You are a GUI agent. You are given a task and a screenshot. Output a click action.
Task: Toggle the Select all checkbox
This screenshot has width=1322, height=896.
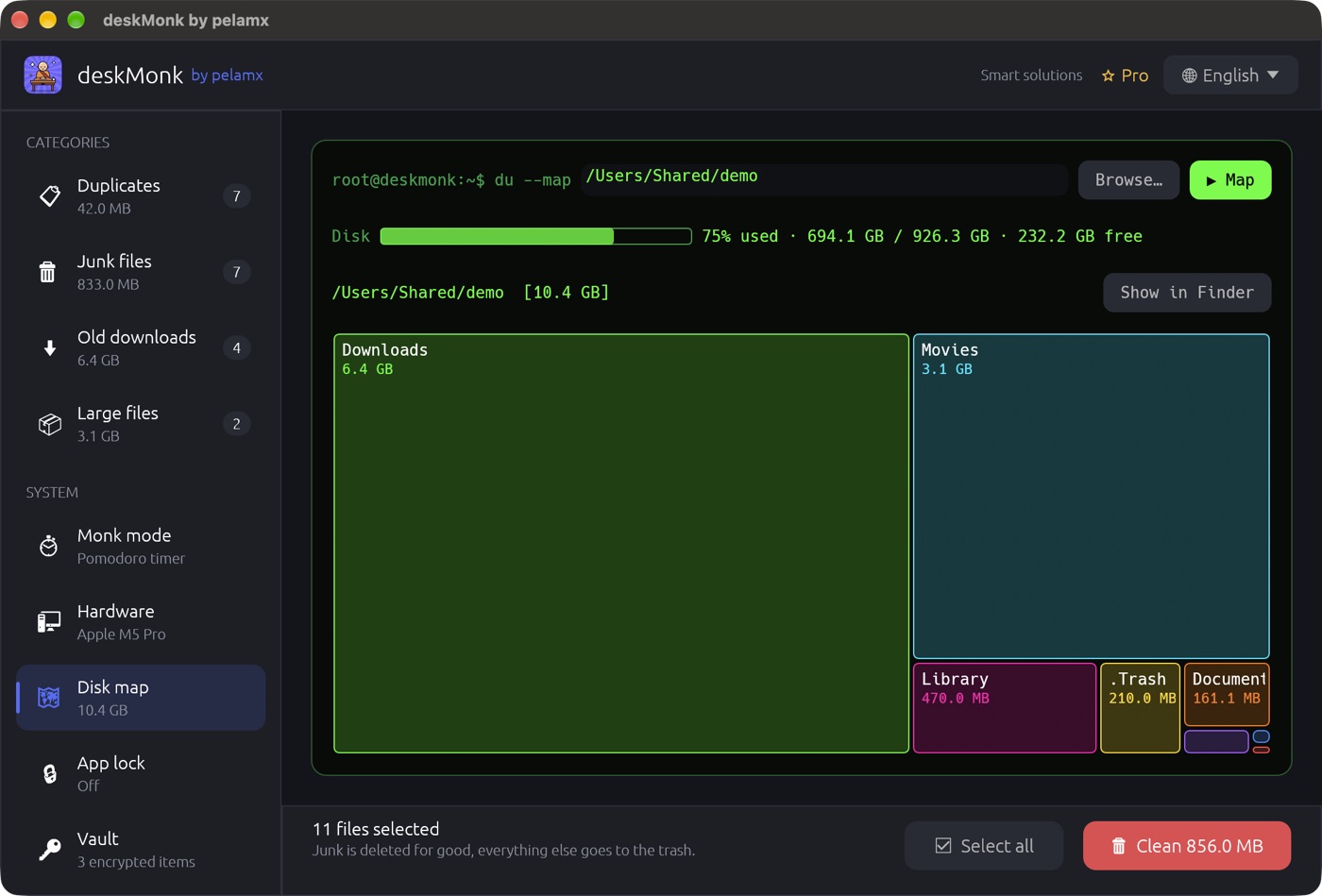click(x=943, y=846)
